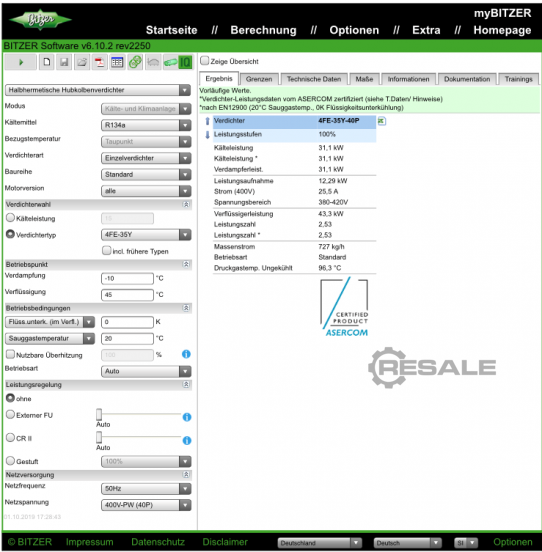This screenshot has height=552, width=542.
Task: Open the table/data sheet toolbar icon
Action: [x=117, y=62]
